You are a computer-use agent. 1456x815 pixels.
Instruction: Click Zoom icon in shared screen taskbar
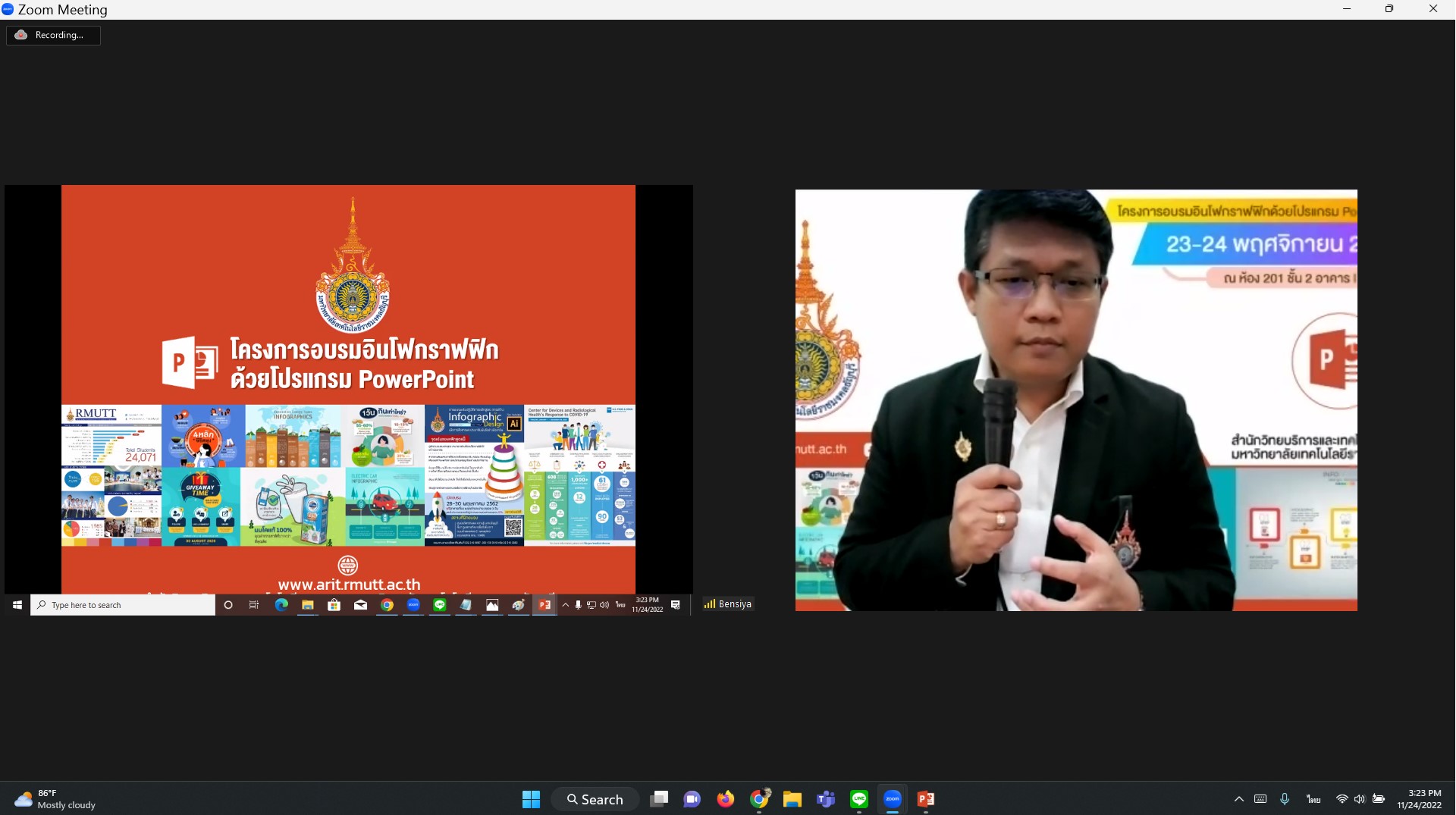(413, 605)
